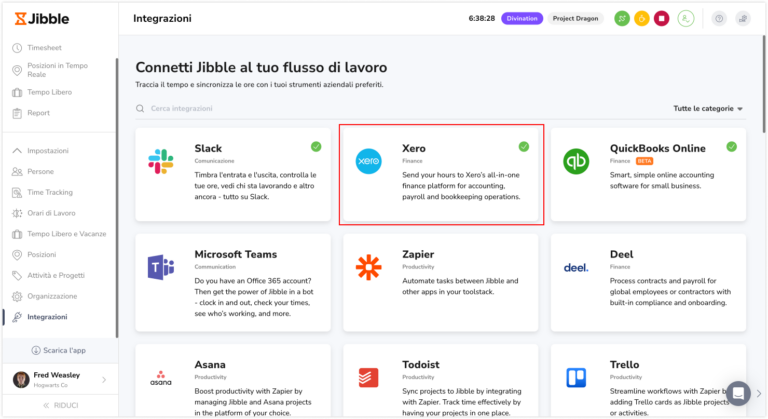
Task: Open the help question mark icon
Action: coord(719,19)
